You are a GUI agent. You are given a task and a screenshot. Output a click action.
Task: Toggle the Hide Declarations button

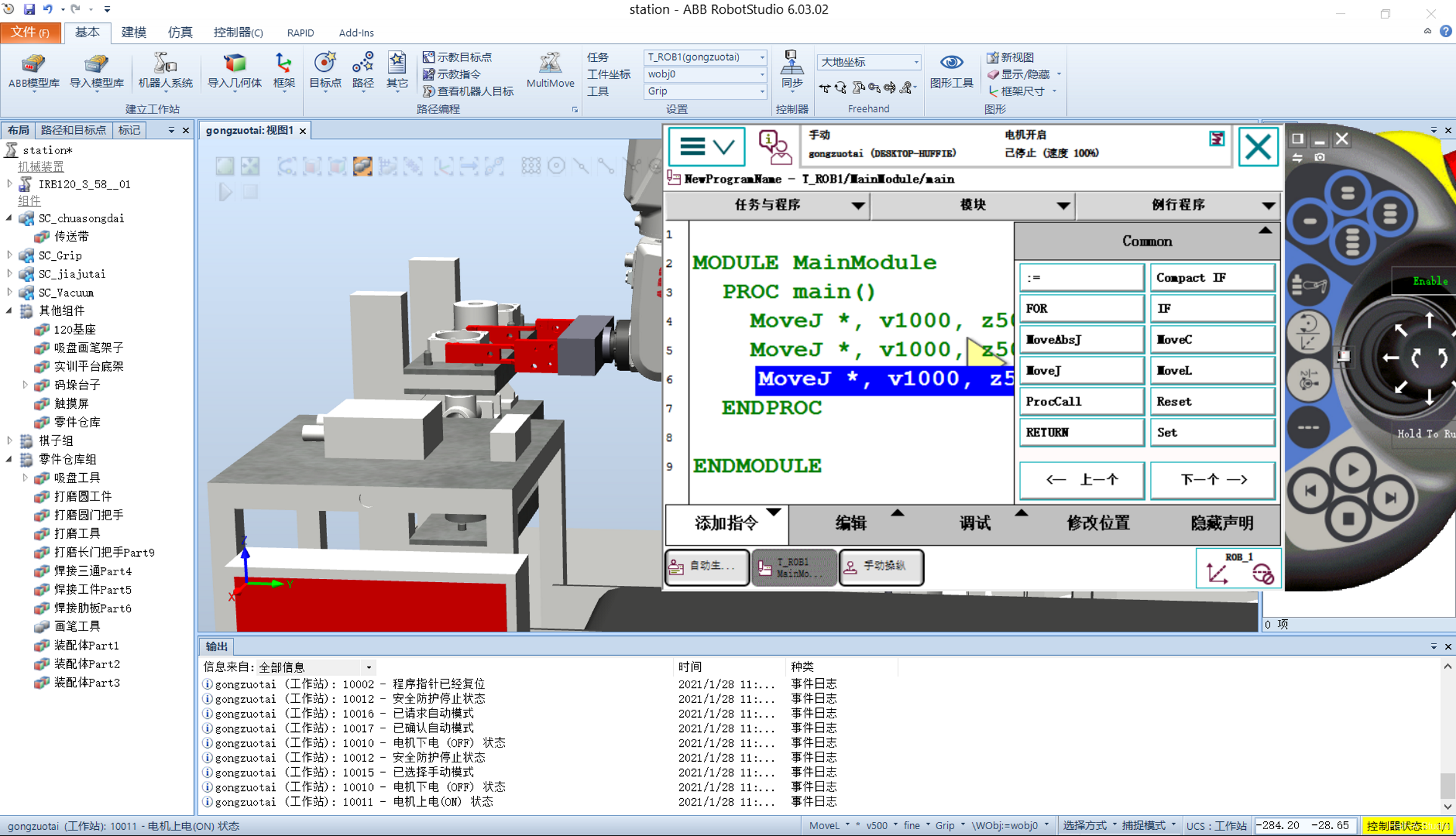(x=1221, y=523)
